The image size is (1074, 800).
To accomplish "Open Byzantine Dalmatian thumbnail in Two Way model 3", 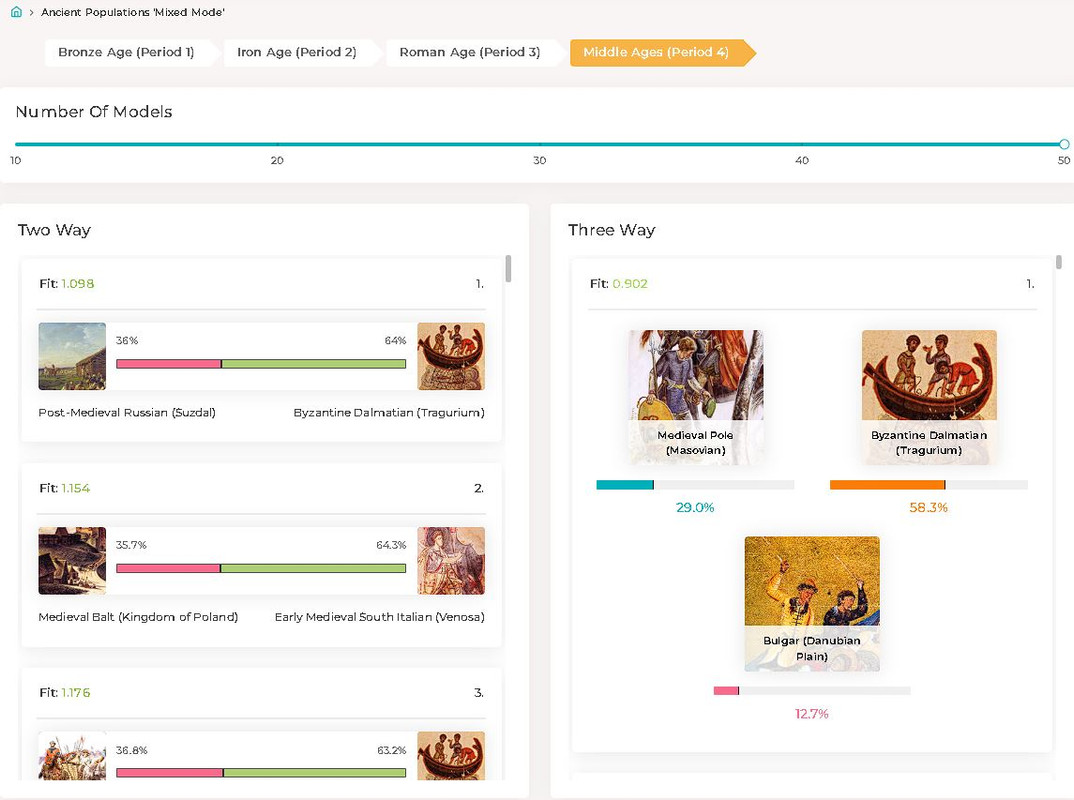I will (451, 755).
